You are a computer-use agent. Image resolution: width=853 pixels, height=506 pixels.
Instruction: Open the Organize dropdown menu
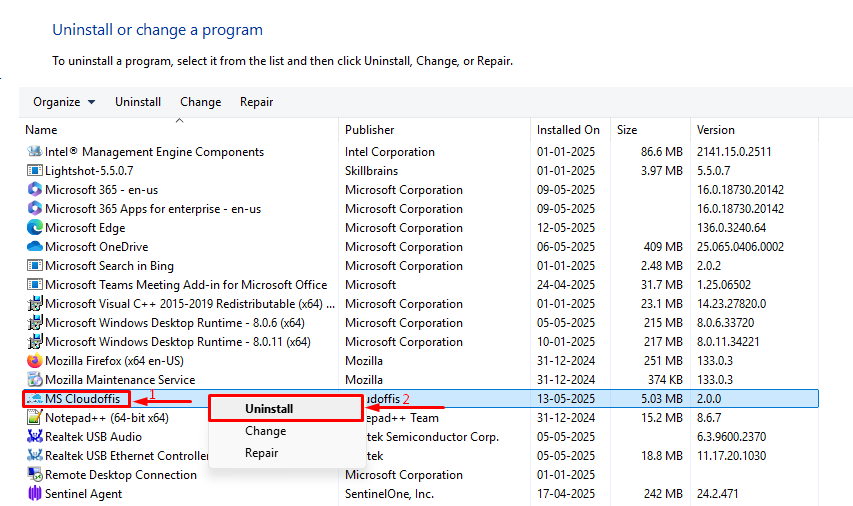click(64, 102)
